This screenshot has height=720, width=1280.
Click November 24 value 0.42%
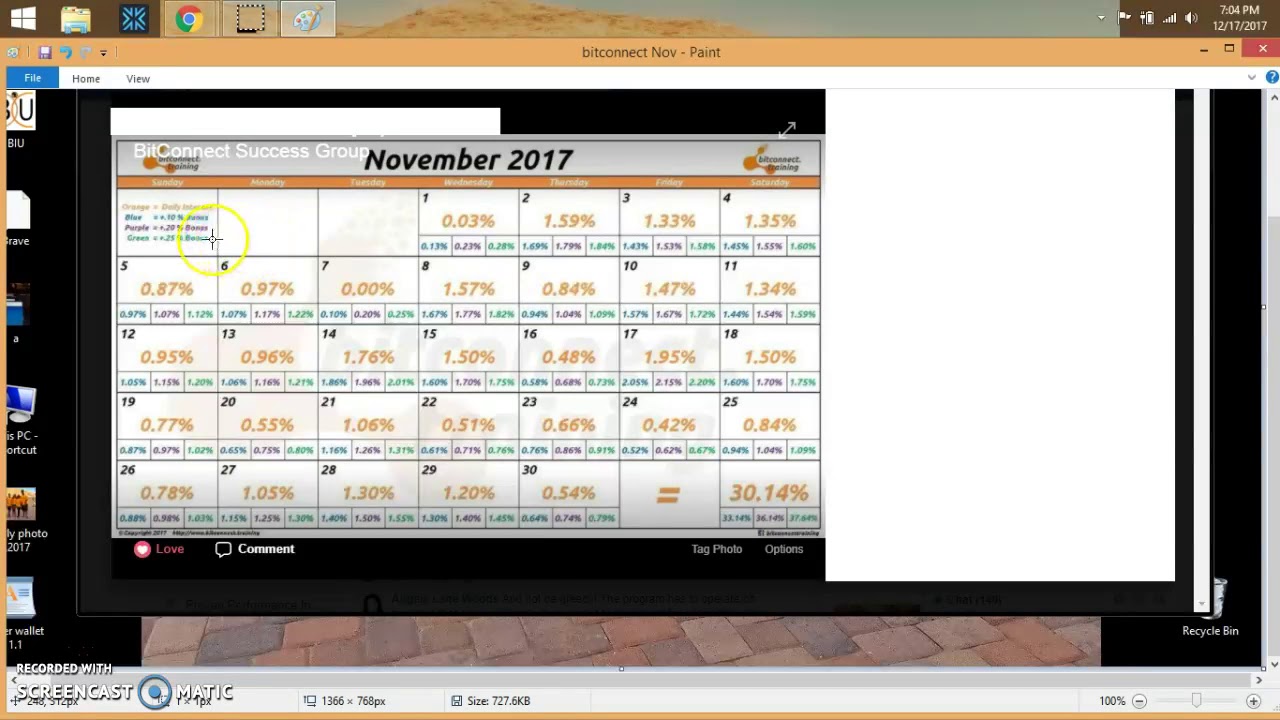click(669, 425)
